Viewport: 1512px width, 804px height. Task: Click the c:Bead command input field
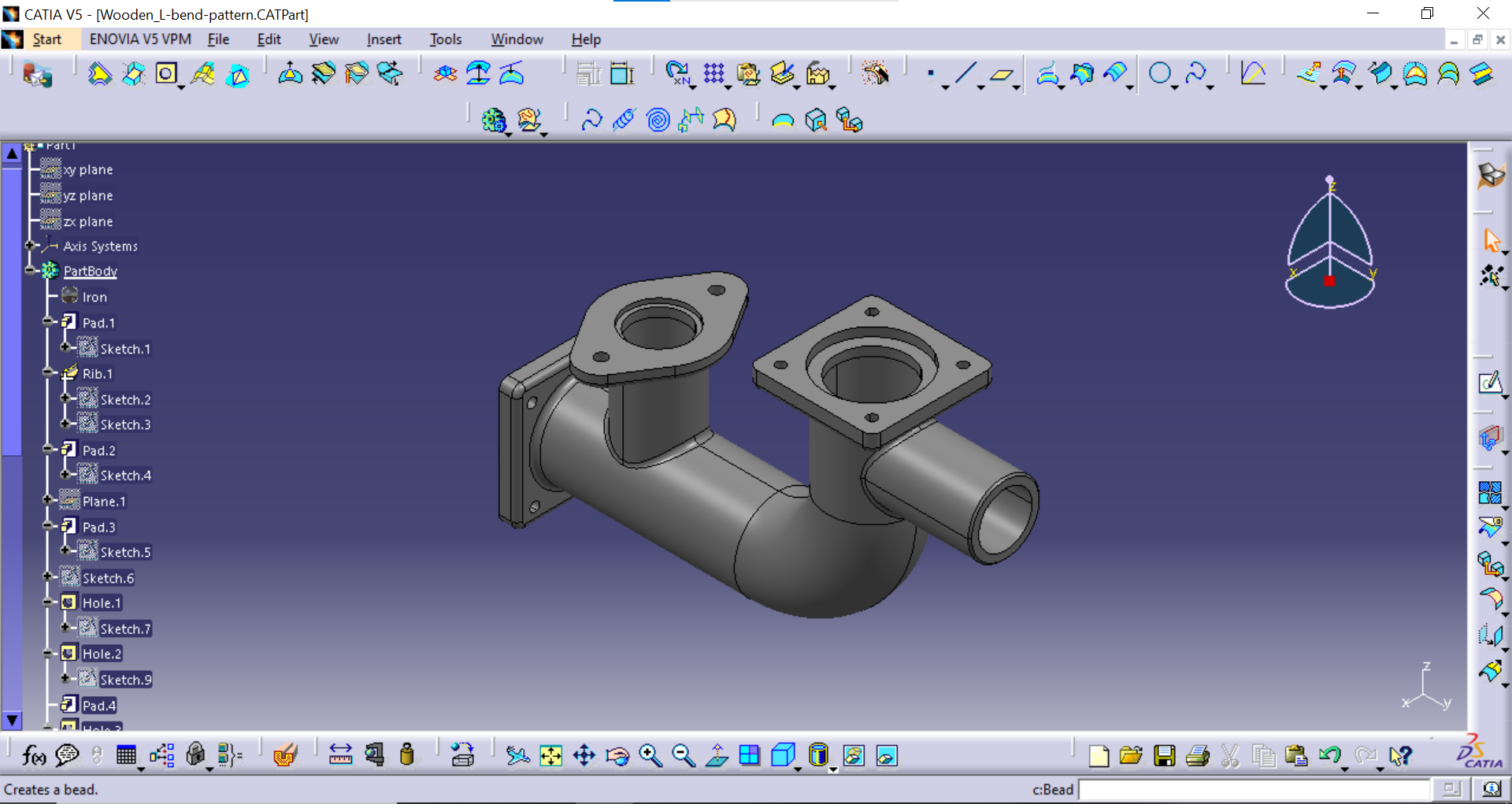tap(1254, 789)
